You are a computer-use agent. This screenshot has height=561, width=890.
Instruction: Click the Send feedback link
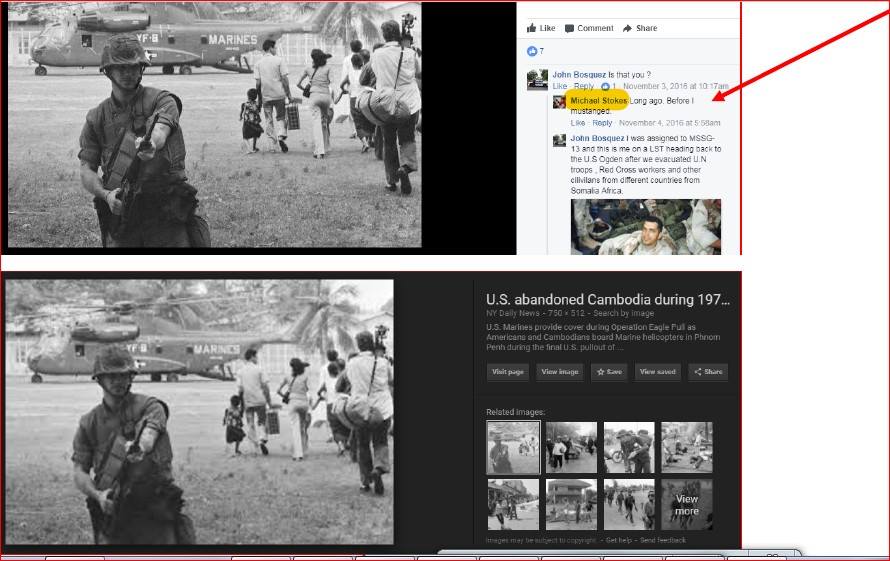[x=661, y=540]
